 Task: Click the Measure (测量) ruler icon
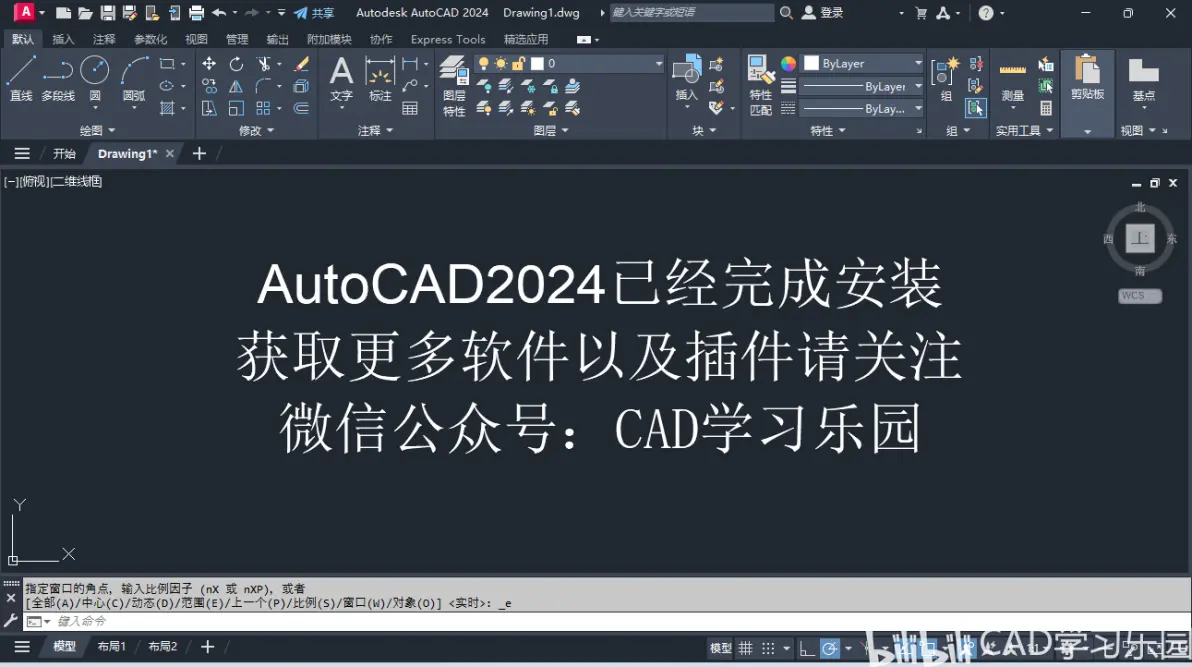click(x=1013, y=80)
